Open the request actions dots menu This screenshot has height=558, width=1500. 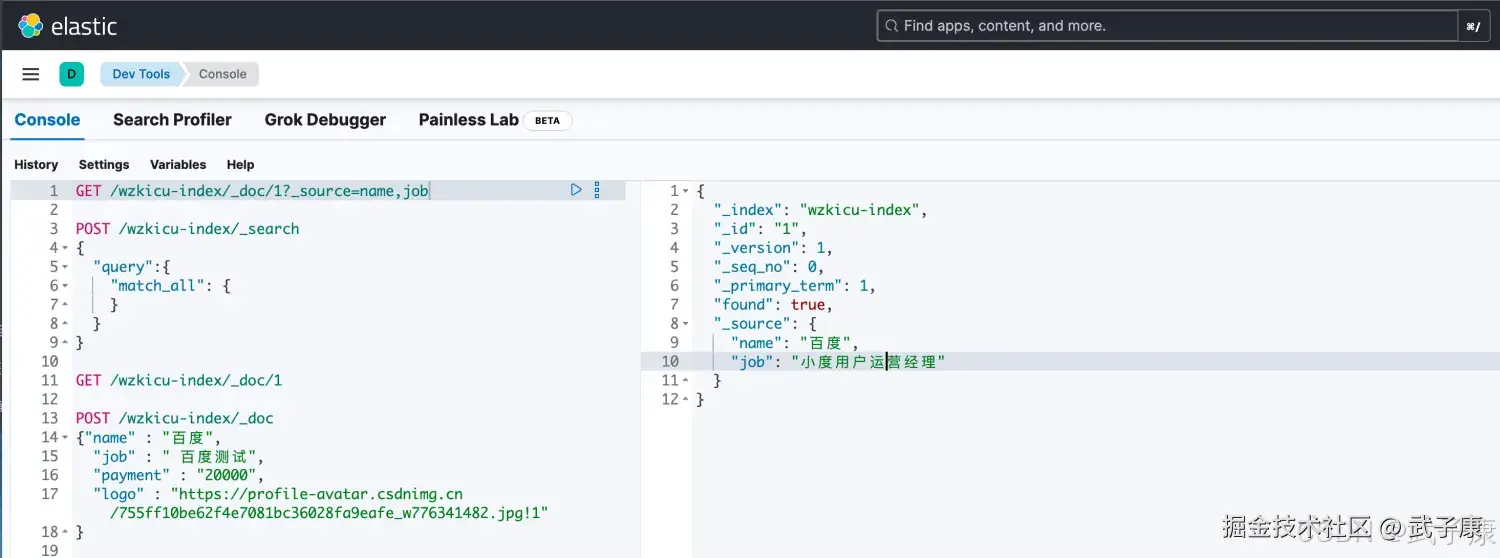[x=597, y=190]
